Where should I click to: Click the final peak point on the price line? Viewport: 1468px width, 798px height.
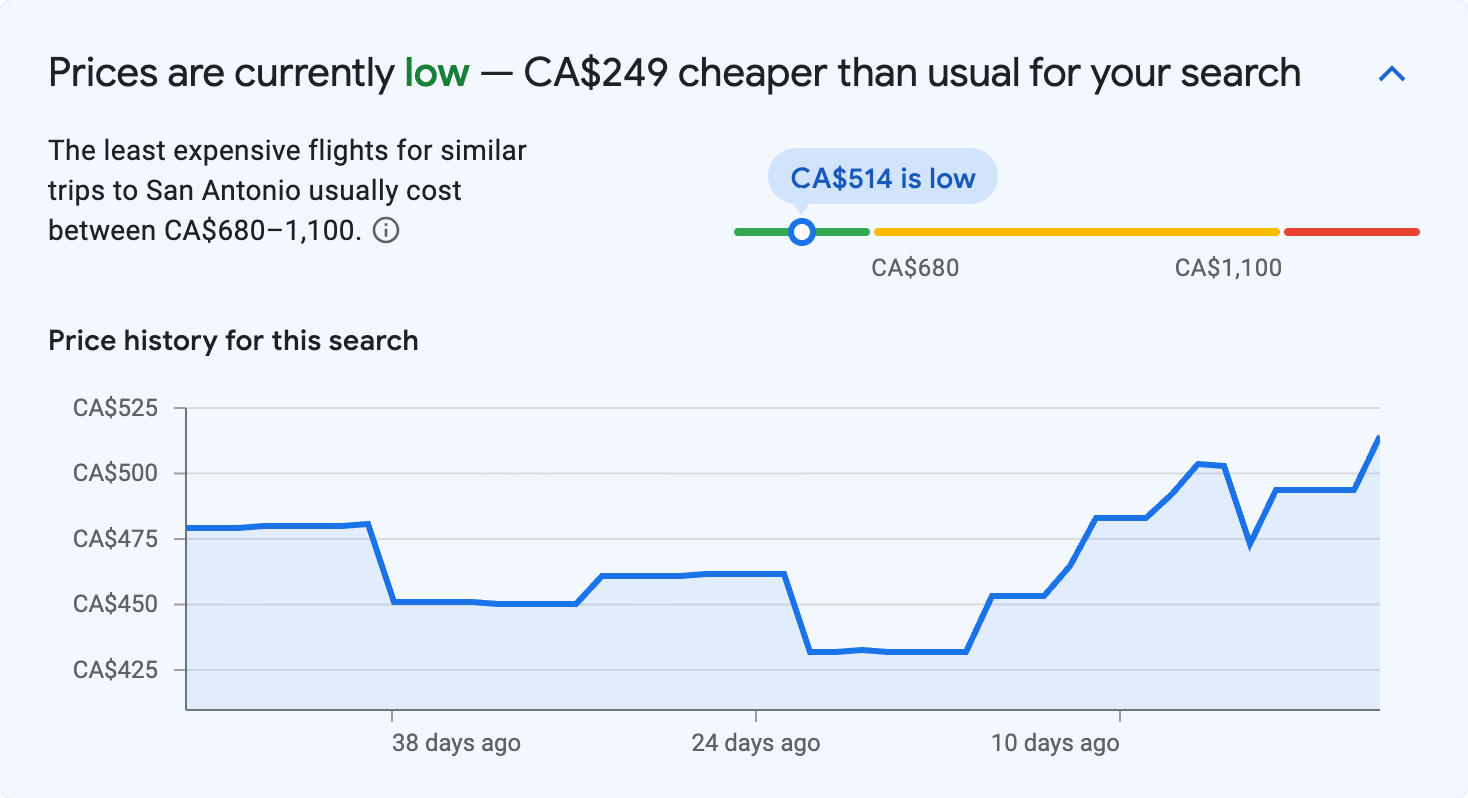[1377, 437]
